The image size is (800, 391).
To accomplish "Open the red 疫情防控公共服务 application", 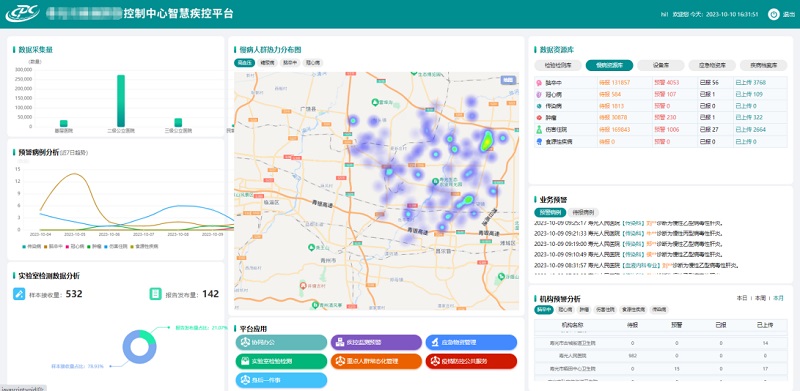I will tap(471, 361).
